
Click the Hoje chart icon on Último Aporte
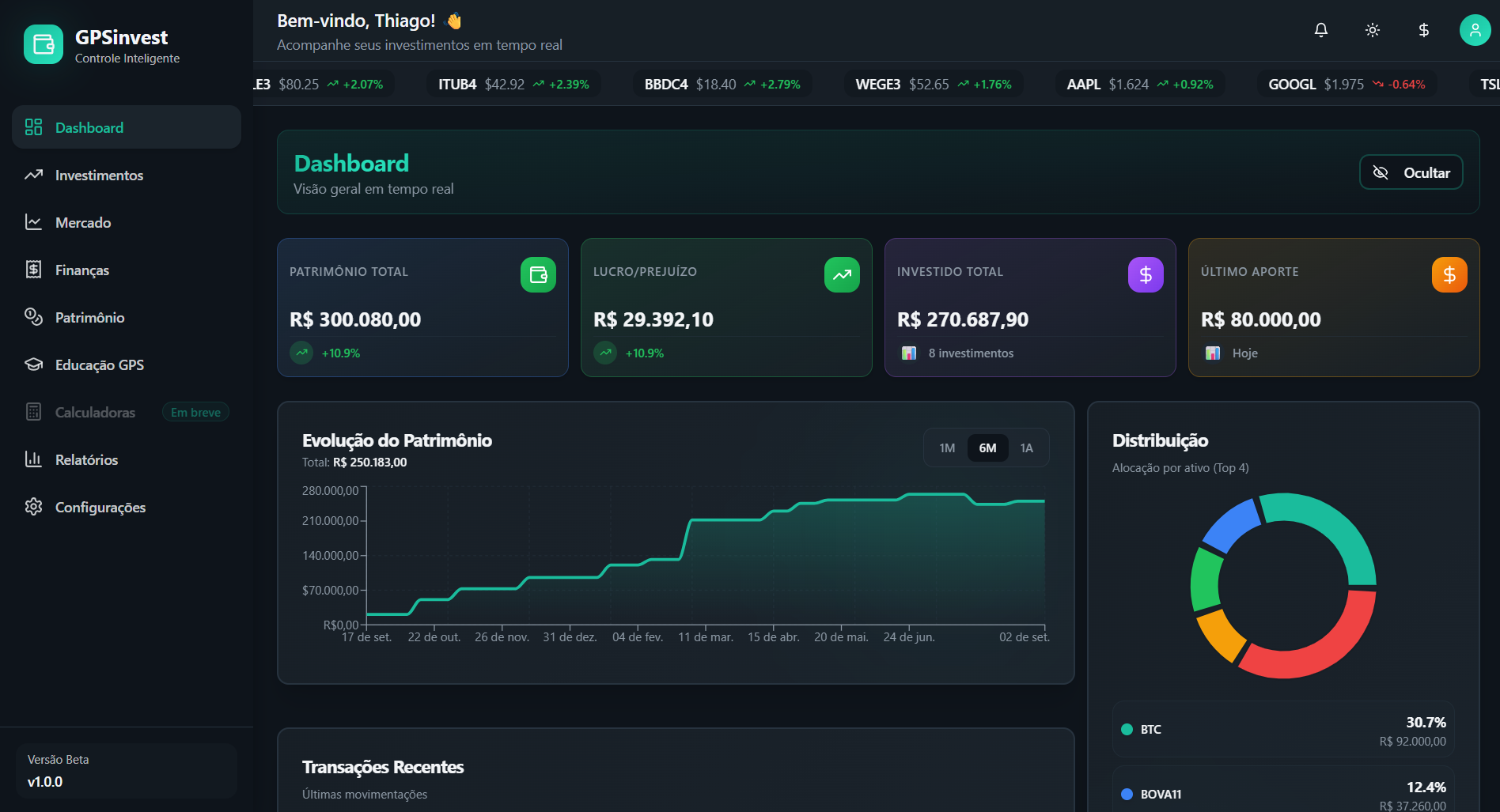coord(1213,353)
